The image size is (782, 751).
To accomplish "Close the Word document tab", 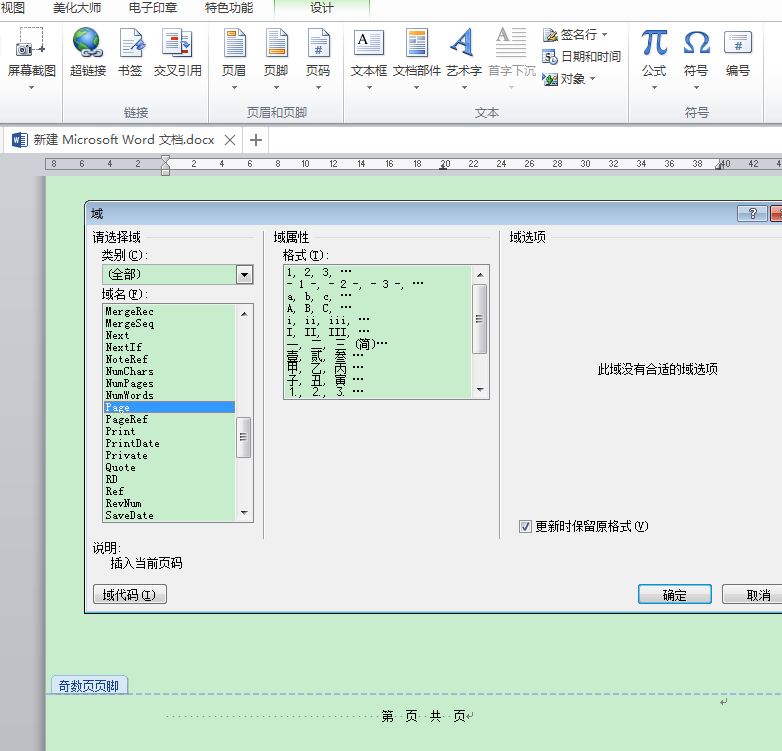I will (x=230, y=140).
